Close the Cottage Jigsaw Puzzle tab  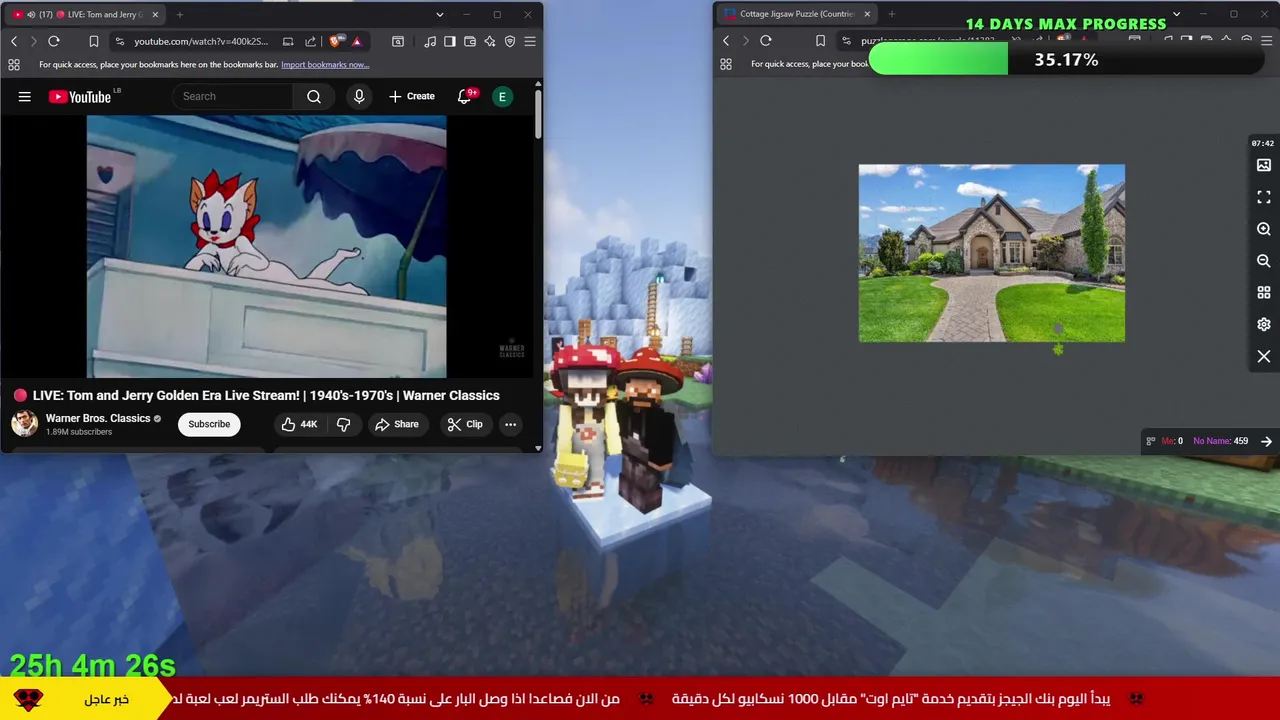867,14
